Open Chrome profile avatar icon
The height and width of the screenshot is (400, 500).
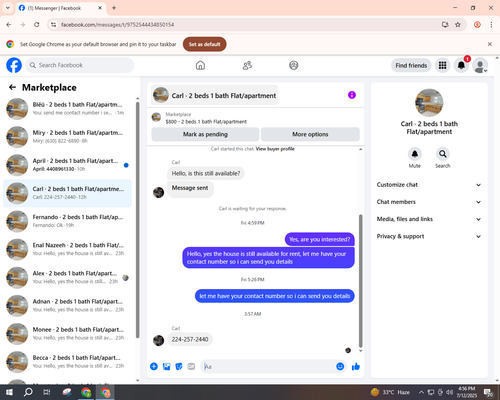coord(477,25)
